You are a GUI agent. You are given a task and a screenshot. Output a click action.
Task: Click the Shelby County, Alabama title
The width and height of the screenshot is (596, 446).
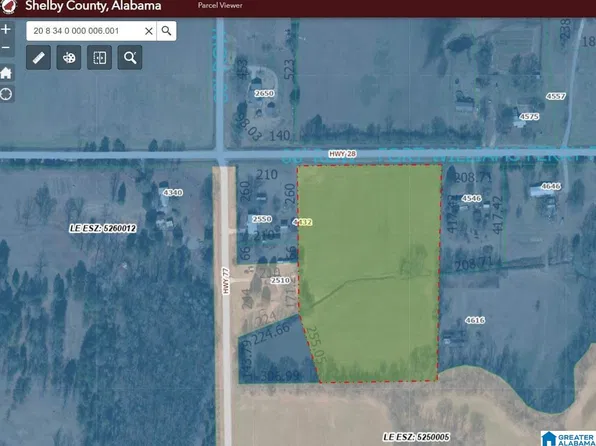93,6
